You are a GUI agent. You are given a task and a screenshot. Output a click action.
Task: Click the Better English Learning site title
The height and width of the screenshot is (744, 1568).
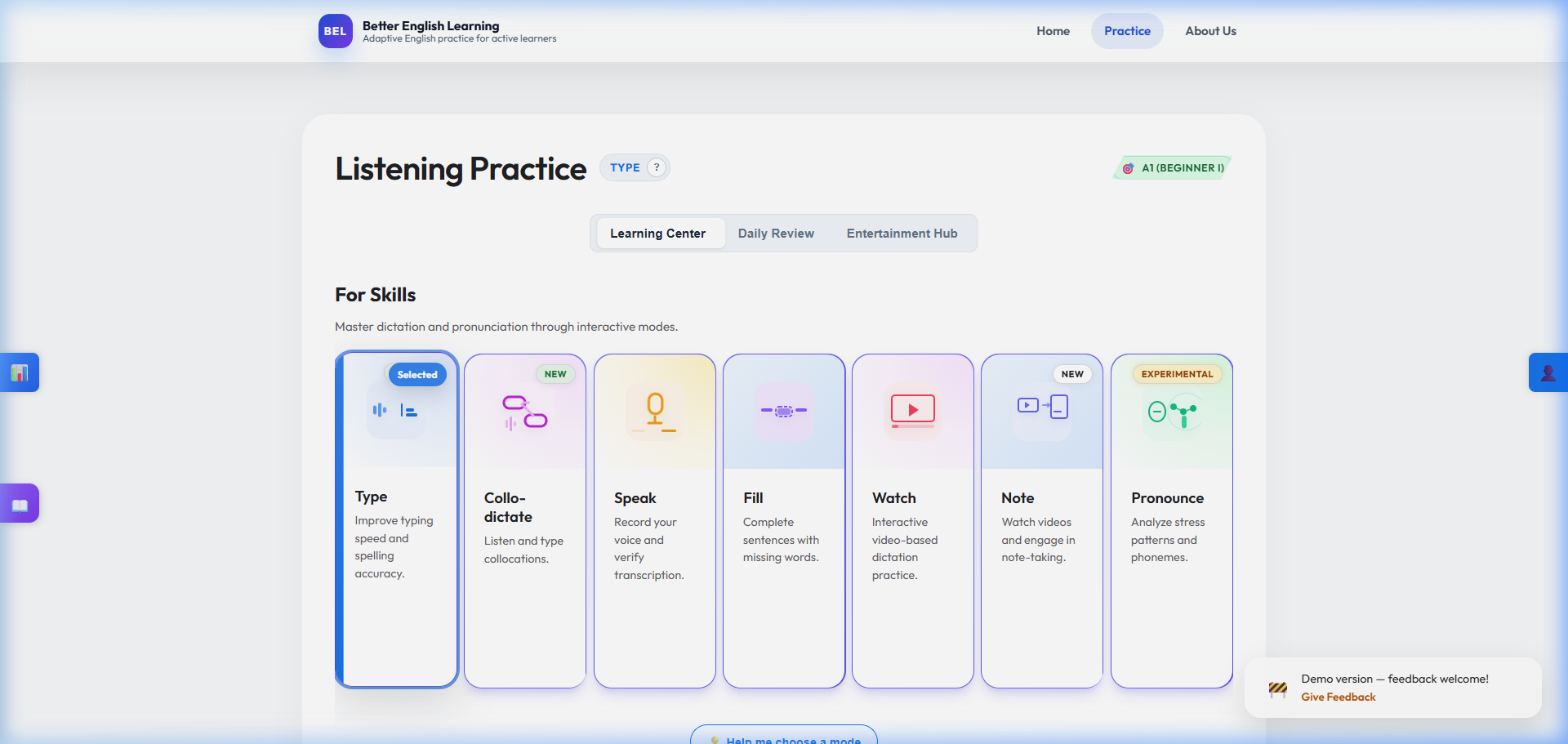point(430,25)
